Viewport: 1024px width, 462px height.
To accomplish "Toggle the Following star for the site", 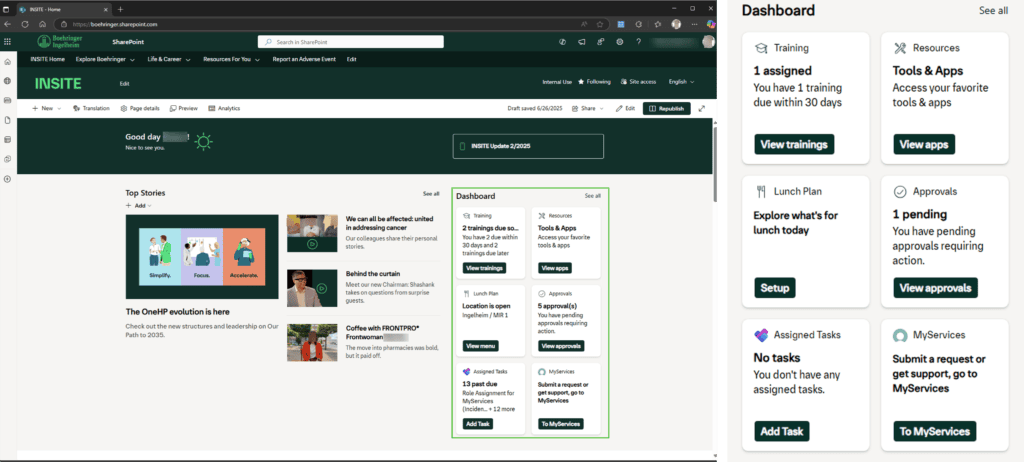I will [594, 82].
